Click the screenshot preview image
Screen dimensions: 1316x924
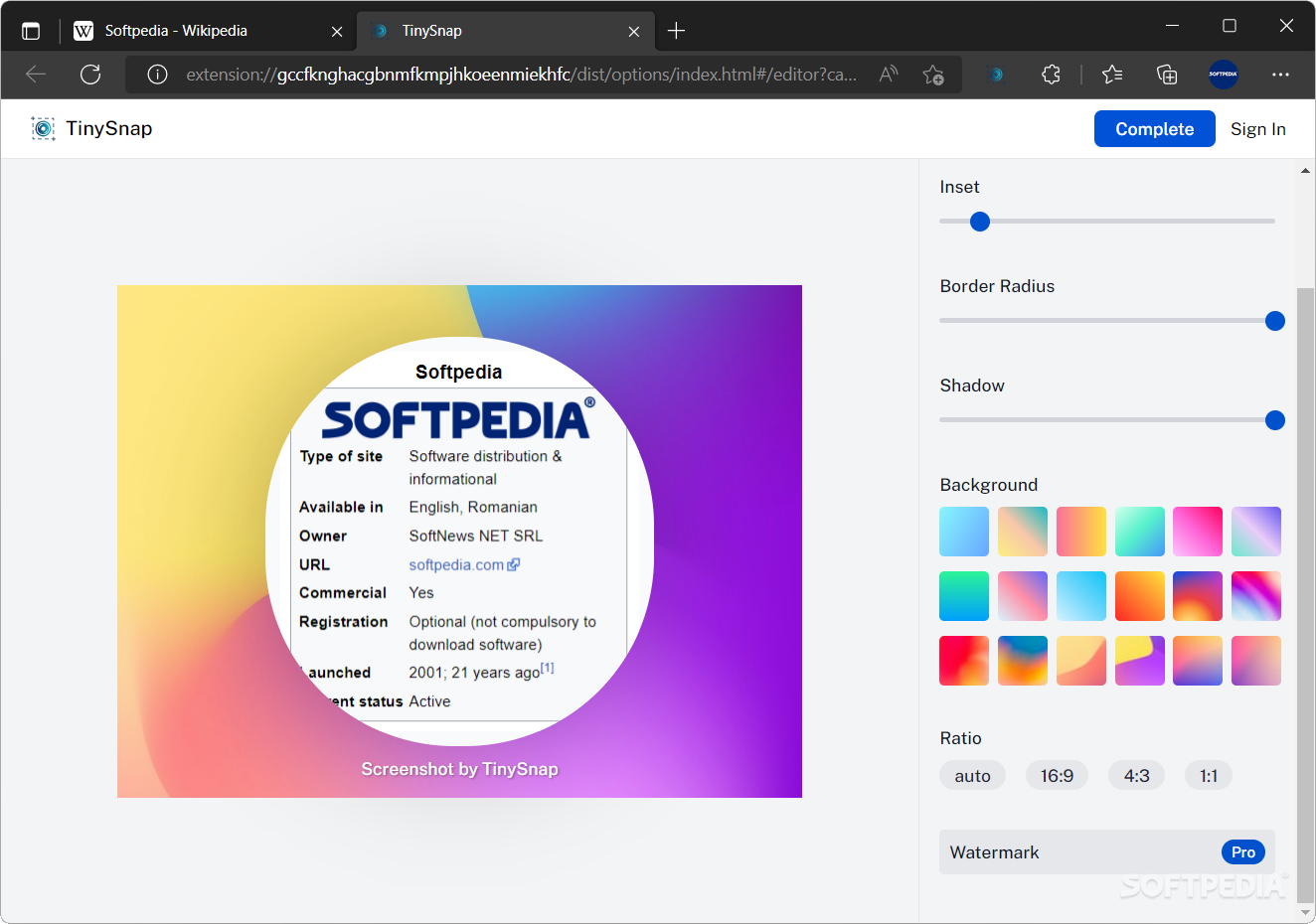[x=459, y=541]
